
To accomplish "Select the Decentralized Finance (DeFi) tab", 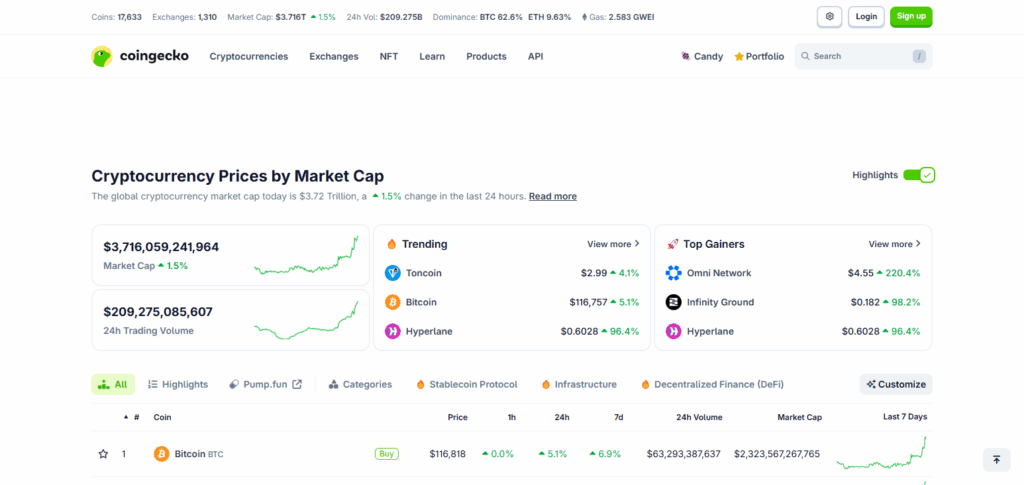I will (712, 384).
